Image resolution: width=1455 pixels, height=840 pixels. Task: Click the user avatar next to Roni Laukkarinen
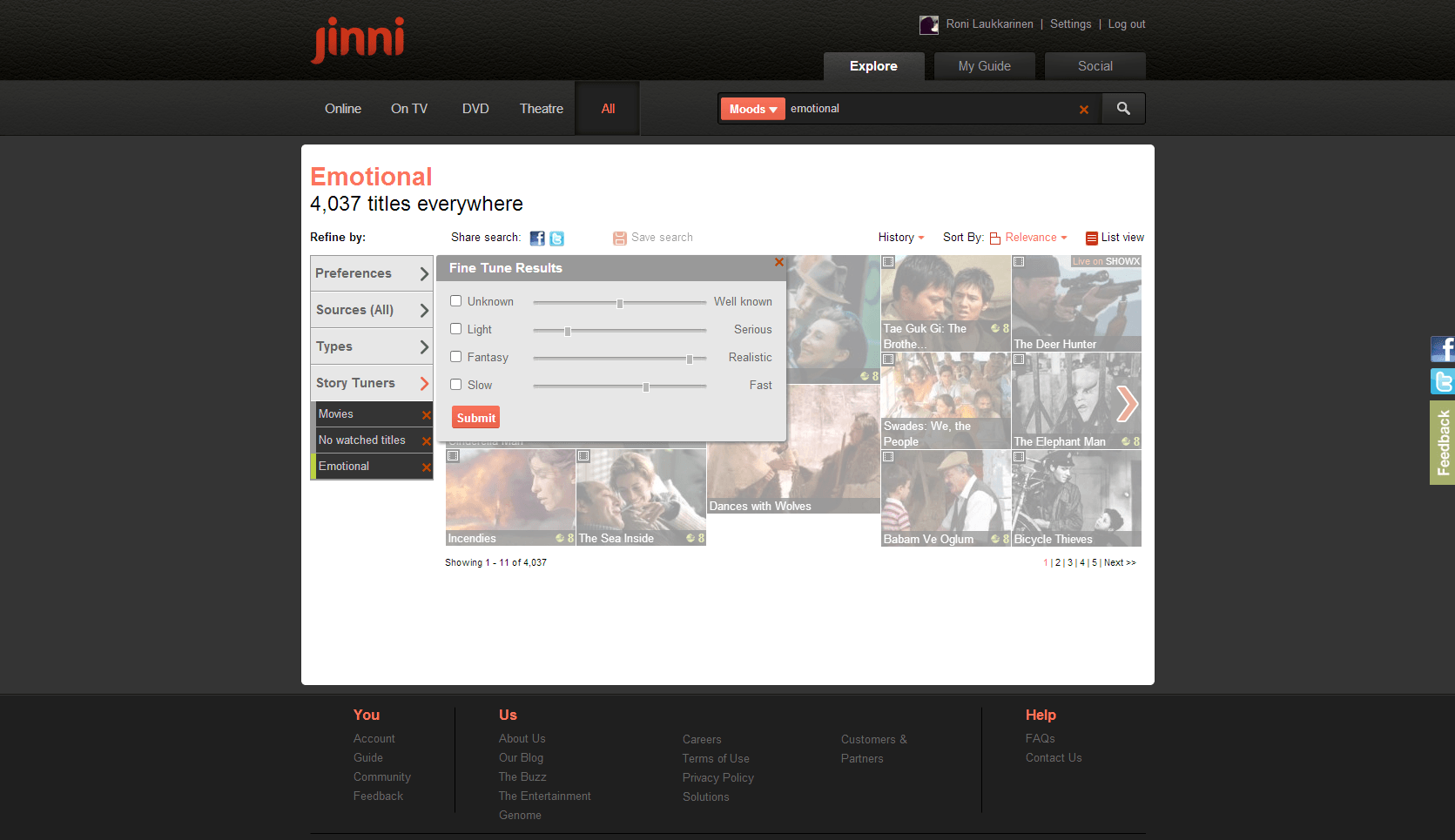coord(928,25)
